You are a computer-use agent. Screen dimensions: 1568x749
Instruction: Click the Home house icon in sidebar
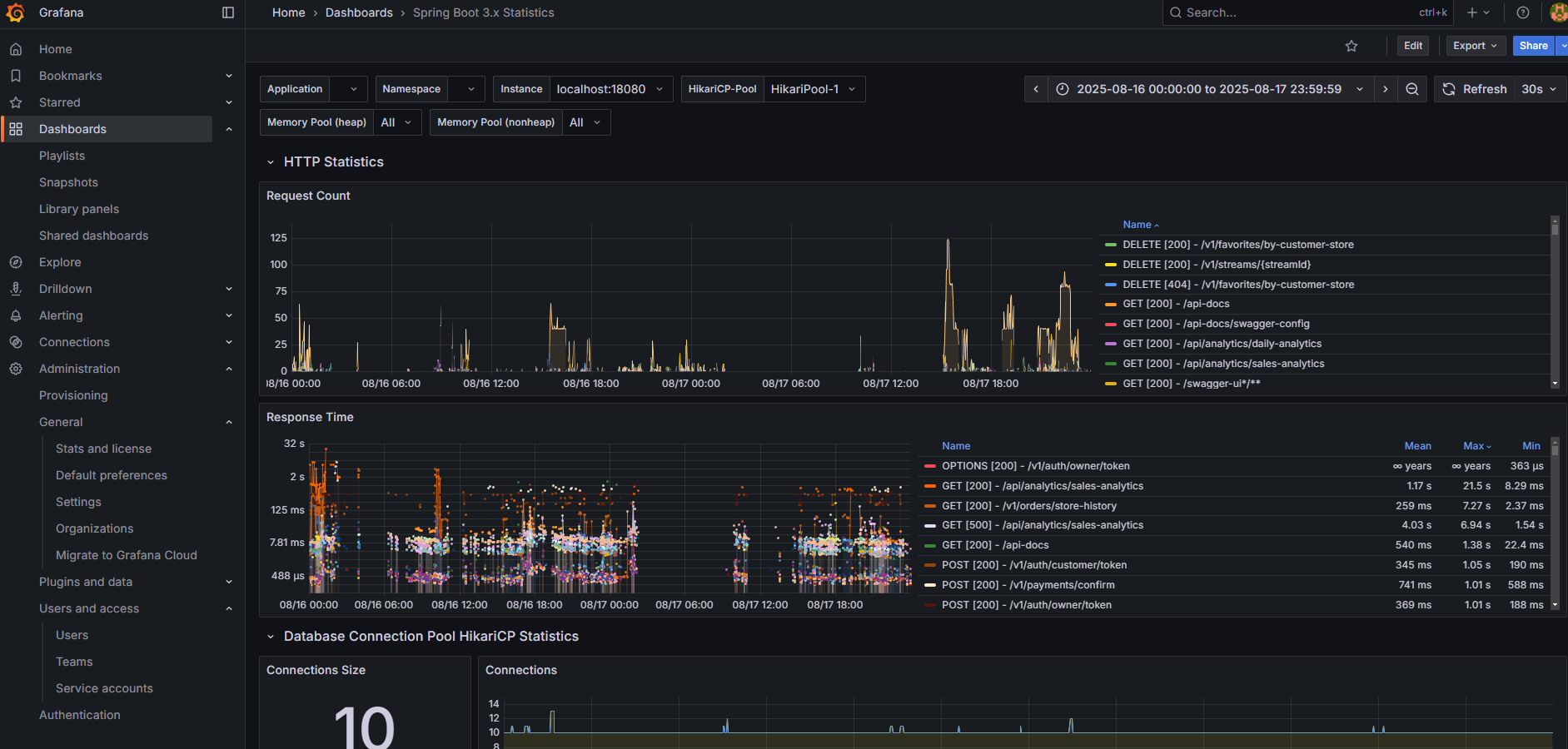[x=16, y=49]
